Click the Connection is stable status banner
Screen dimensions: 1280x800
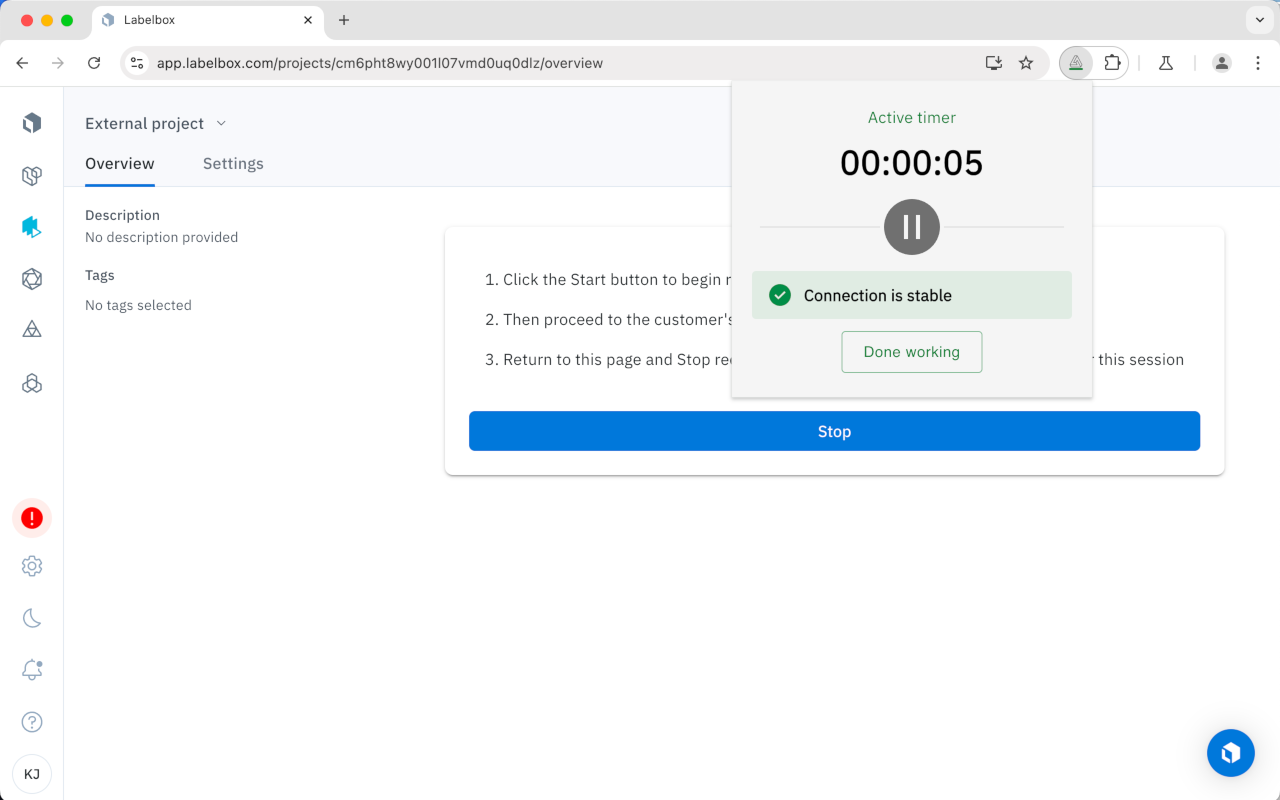tap(911, 295)
